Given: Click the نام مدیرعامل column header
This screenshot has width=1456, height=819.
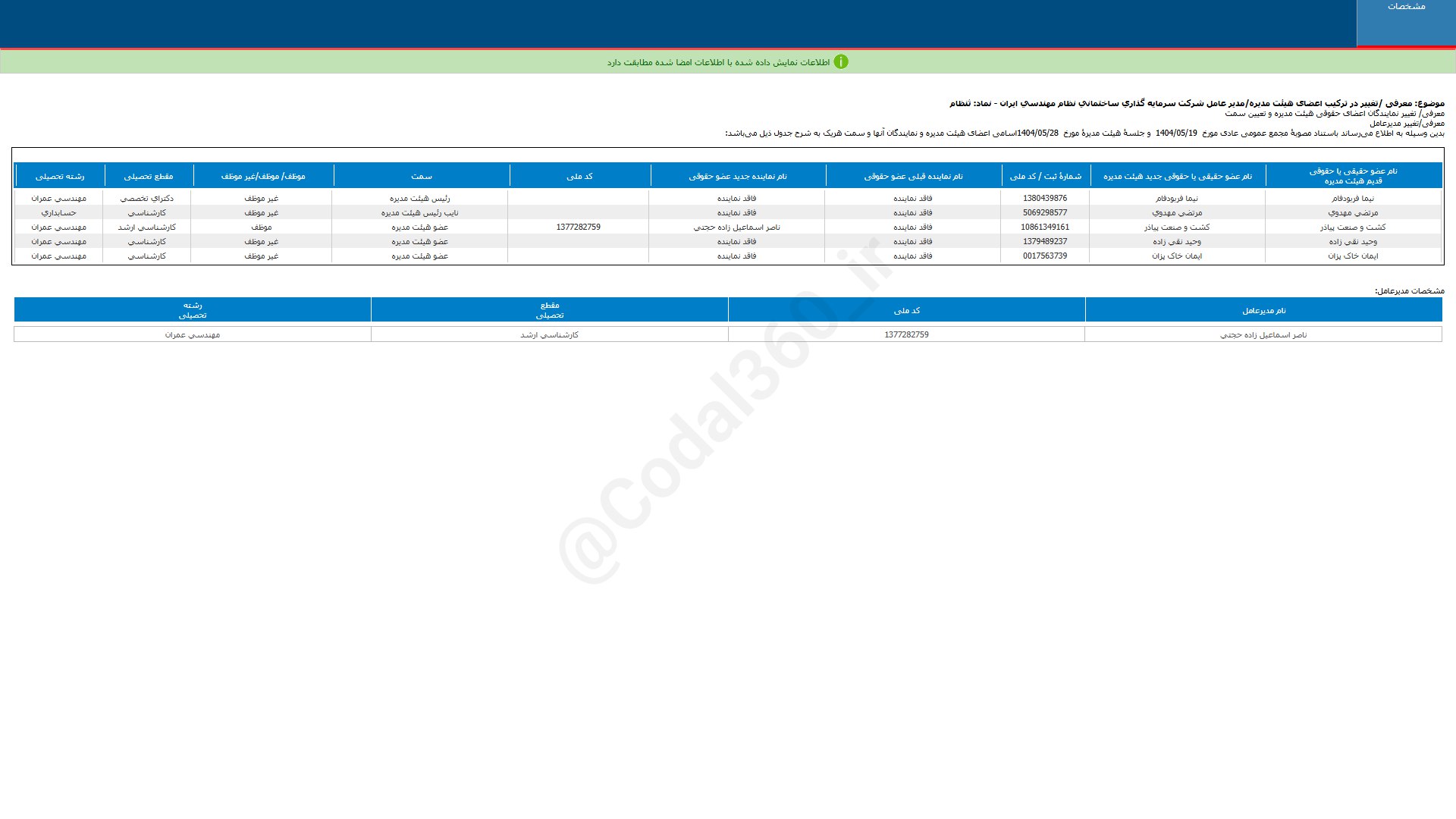Looking at the screenshot, I should pyautogui.click(x=1263, y=310).
